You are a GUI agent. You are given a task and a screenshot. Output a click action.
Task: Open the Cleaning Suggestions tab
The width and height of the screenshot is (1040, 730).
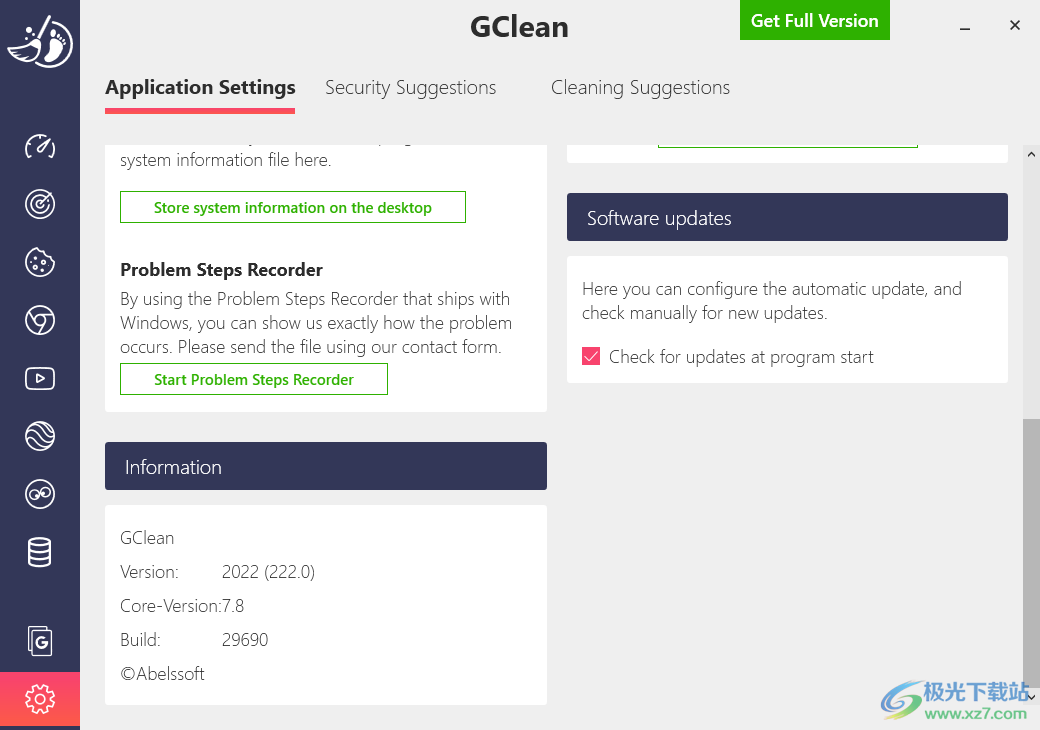click(x=640, y=88)
